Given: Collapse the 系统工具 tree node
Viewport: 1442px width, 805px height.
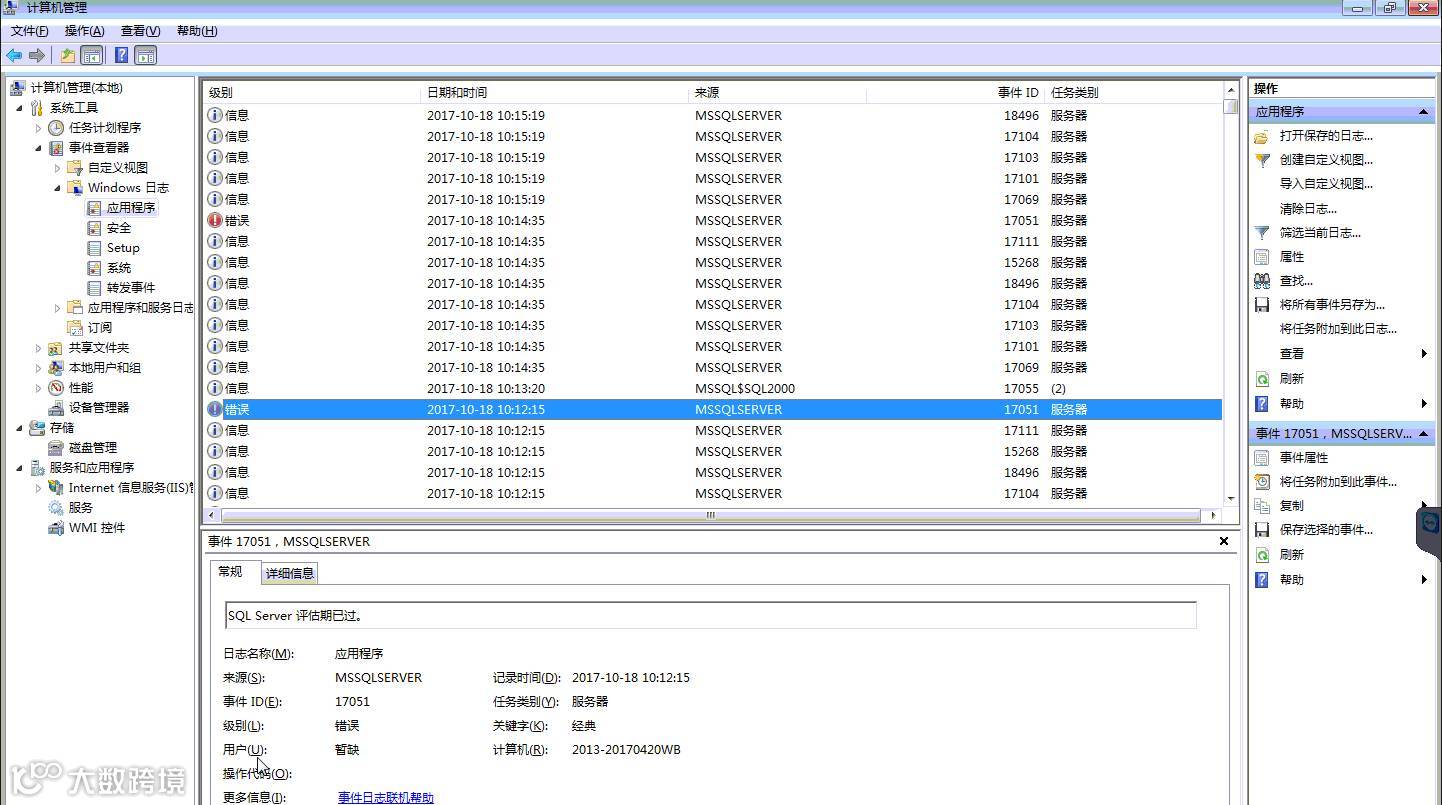Looking at the screenshot, I should (x=20, y=108).
